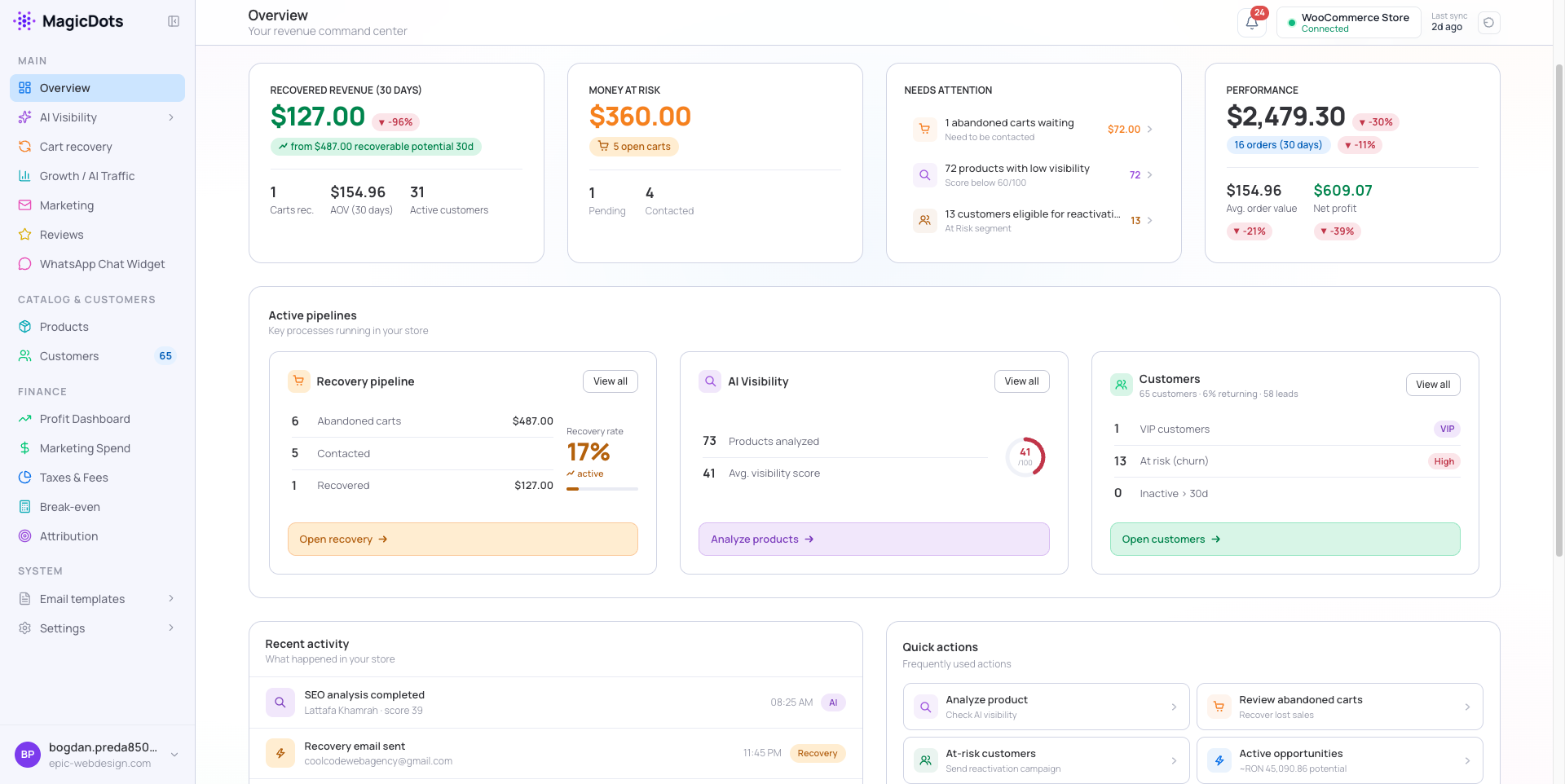Click the AI Visibility card search icon
This screenshot has height=784, width=1565.
pos(710,381)
